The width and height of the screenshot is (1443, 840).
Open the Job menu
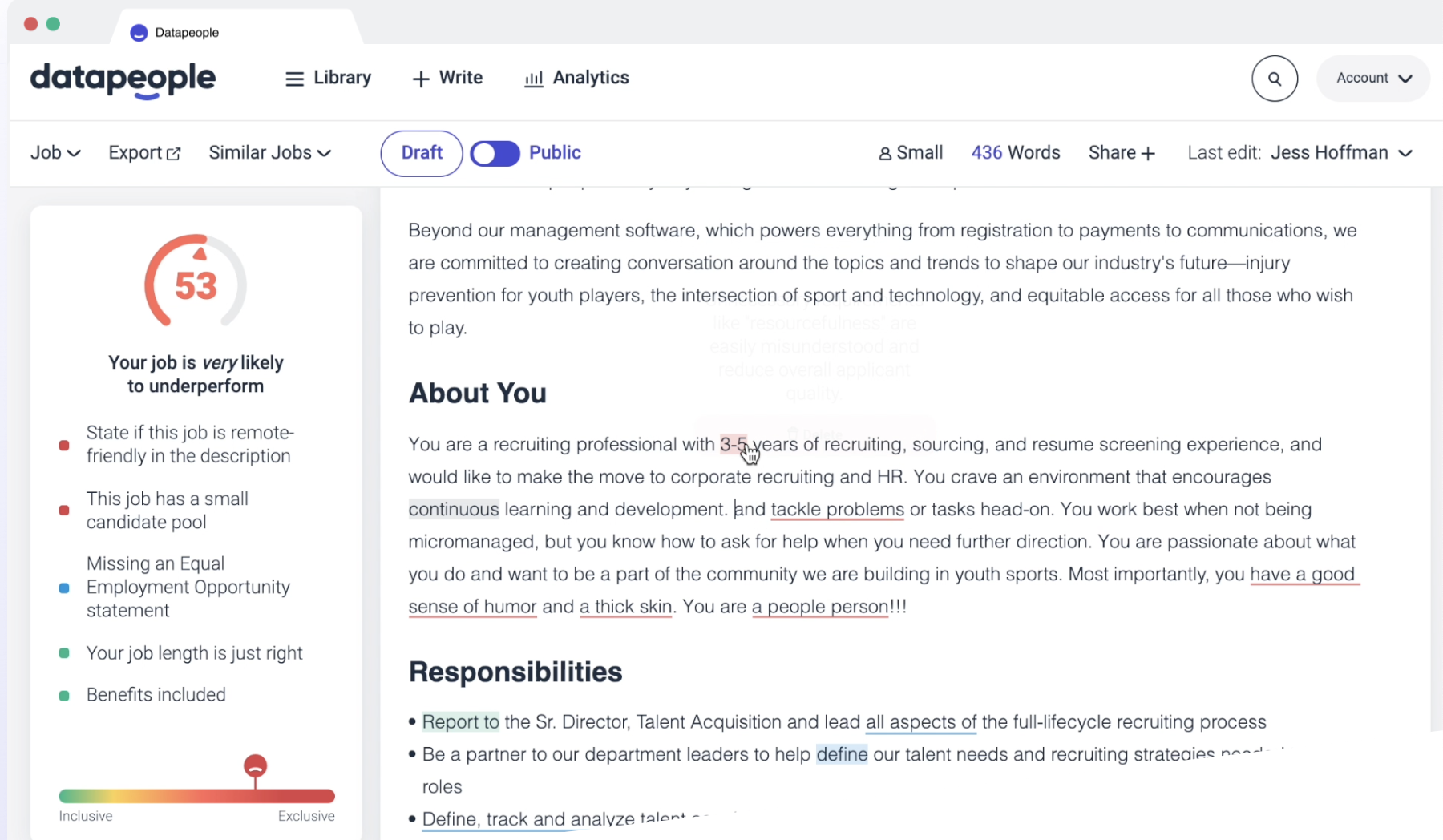point(55,152)
